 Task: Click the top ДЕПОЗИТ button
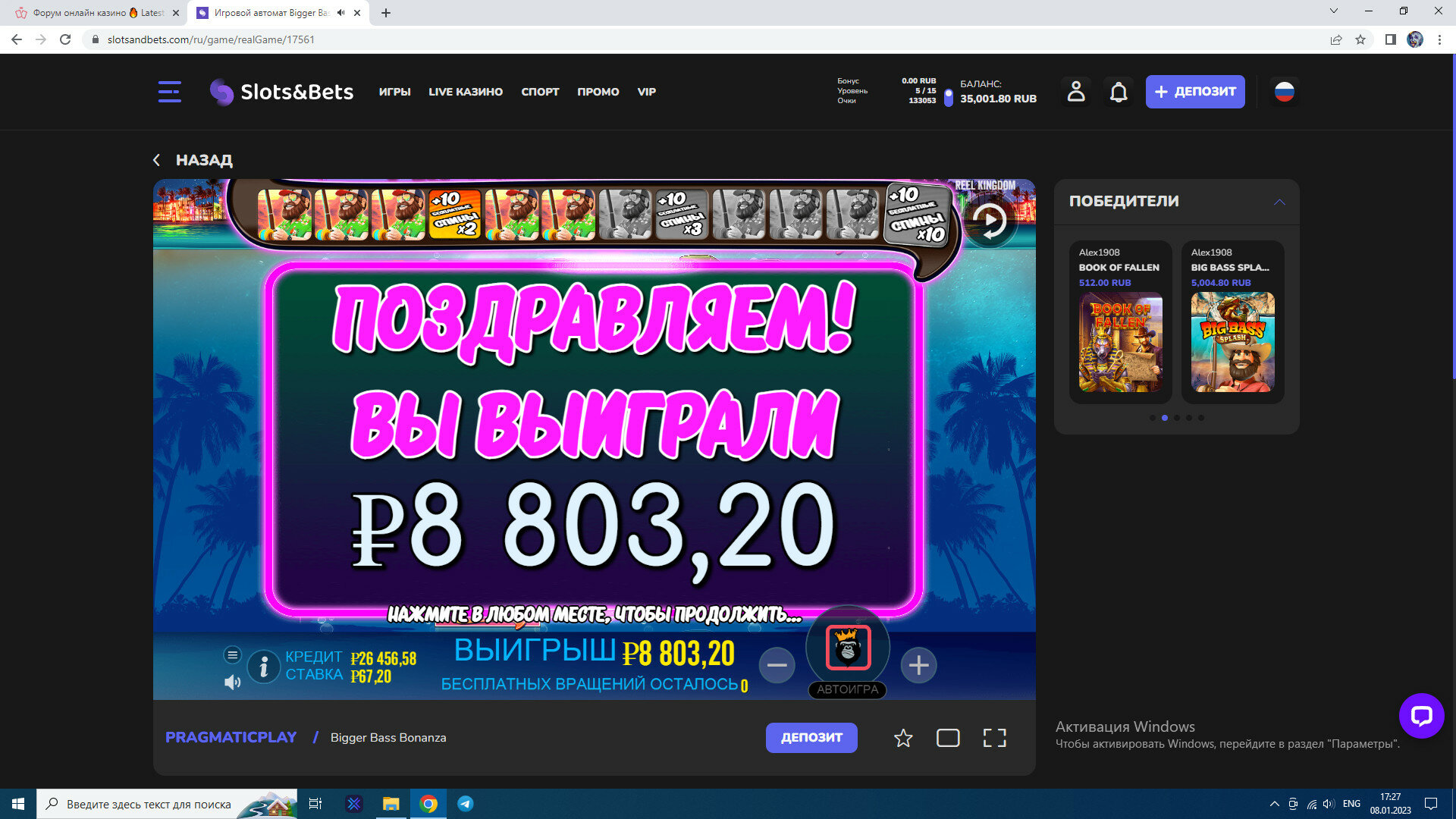1194,92
